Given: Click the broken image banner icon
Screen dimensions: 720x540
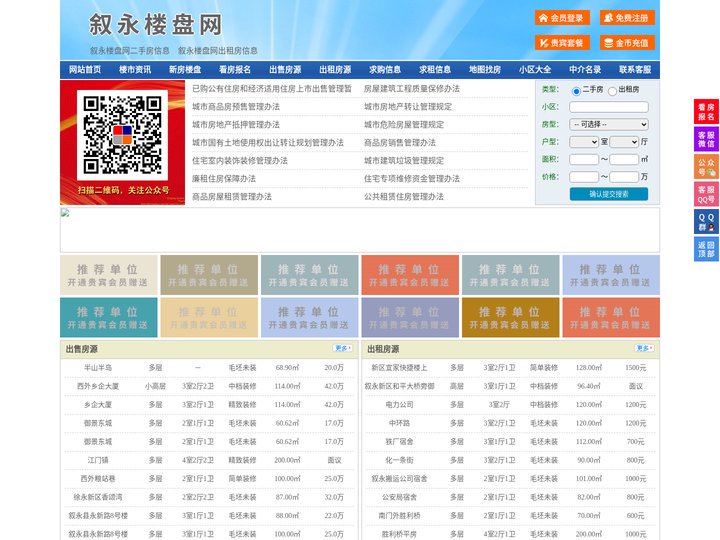Looking at the screenshot, I should click(x=65, y=213).
